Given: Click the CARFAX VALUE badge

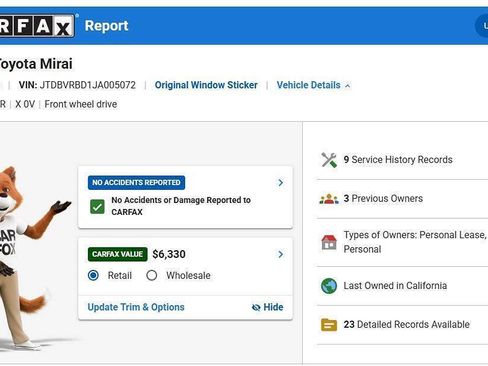Looking at the screenshot, I should pos(118,254).
